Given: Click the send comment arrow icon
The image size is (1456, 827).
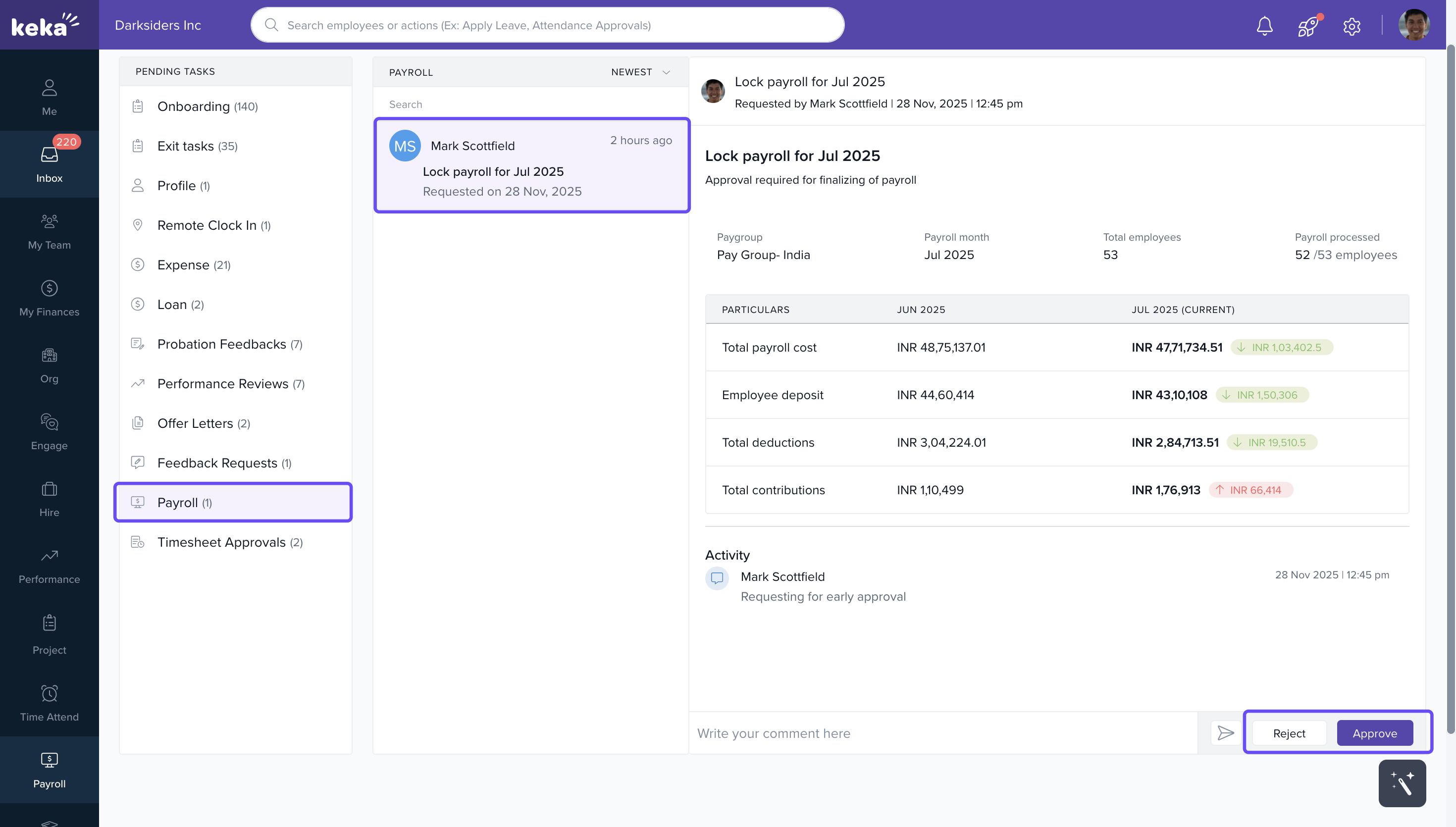Looking at the screenshot, I should (1225, 733).
